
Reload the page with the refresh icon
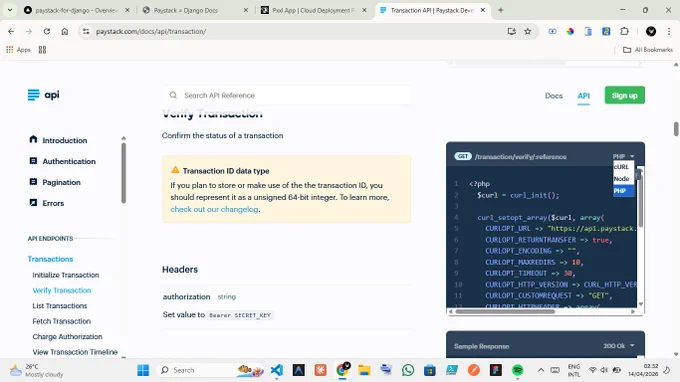point(47,31)
